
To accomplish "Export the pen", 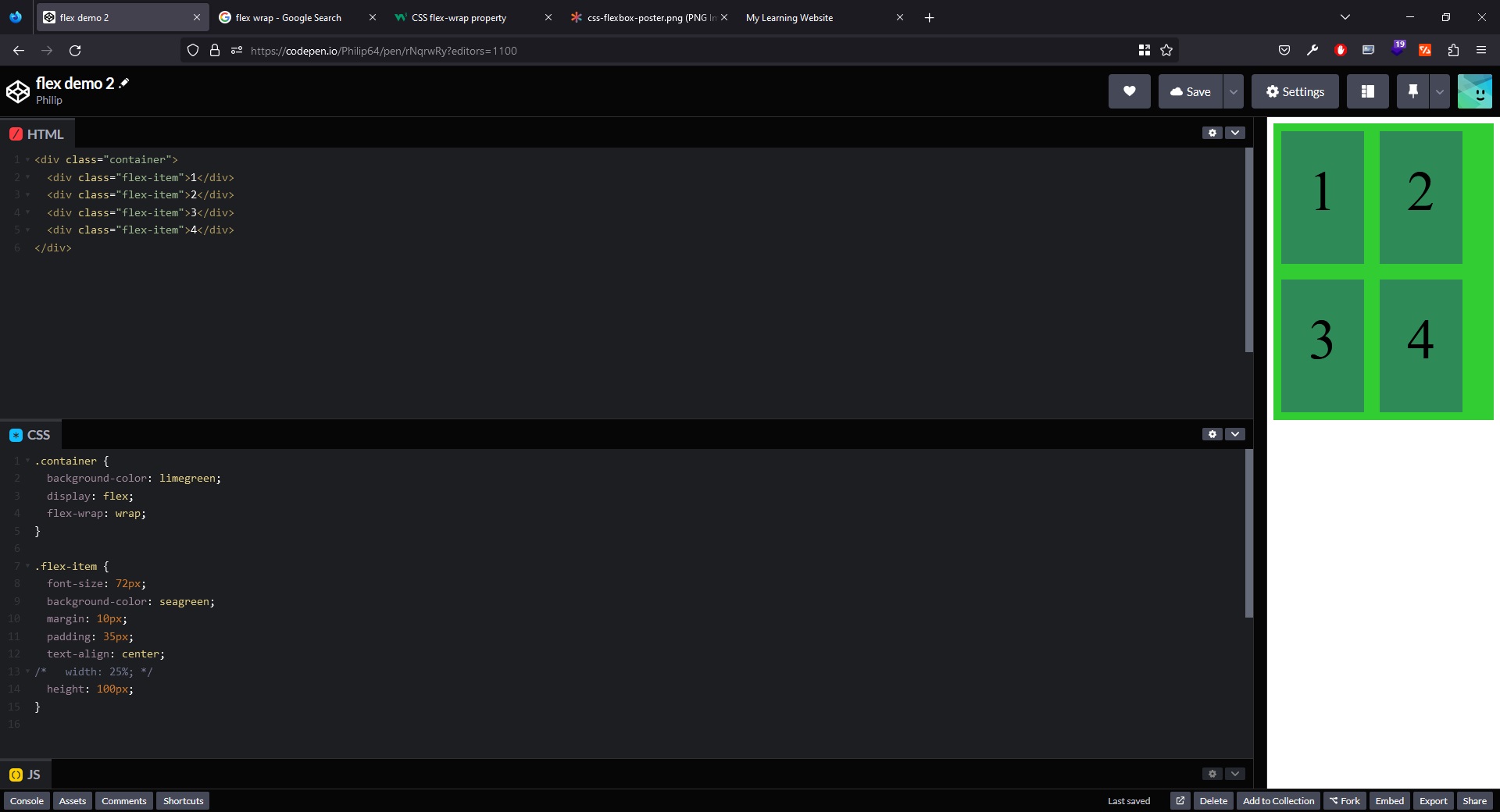I will click(1433, 801).
